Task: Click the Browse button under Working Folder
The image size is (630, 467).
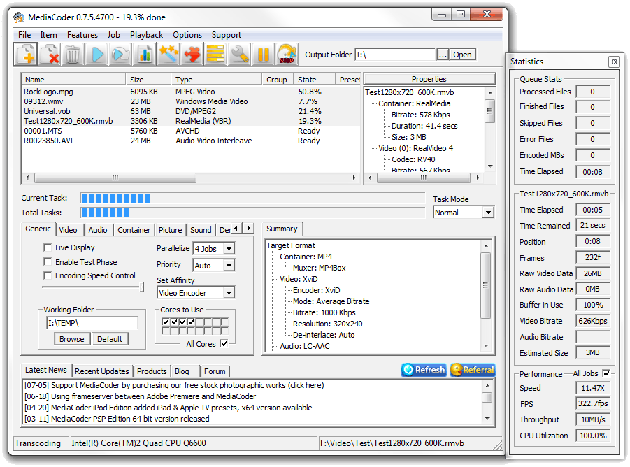Action: pos(70,339)
